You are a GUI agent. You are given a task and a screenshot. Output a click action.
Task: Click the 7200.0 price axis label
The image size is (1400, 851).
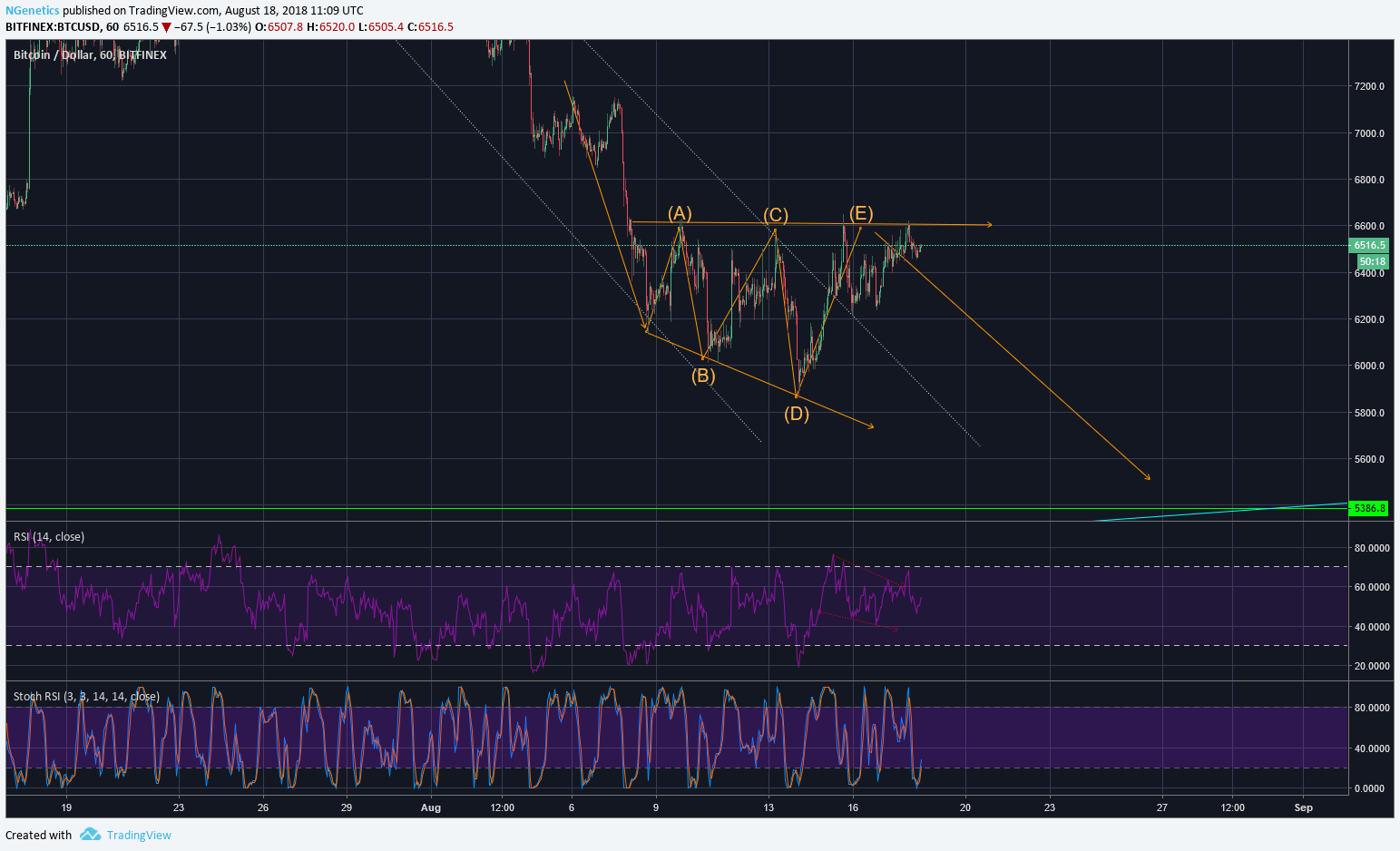click(x=1369, y=87)
